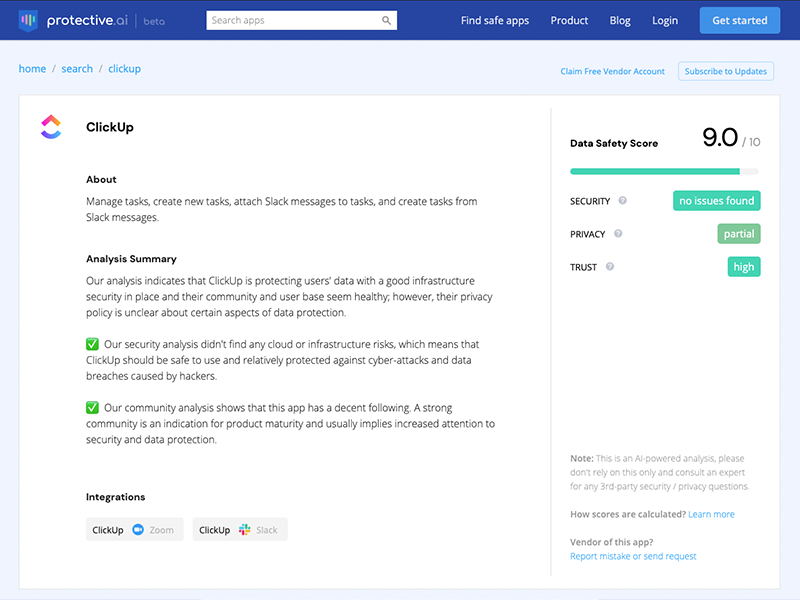Click the 'partial' privacy badge
Screen dimensions: 800x600
[x=739, y=234]
